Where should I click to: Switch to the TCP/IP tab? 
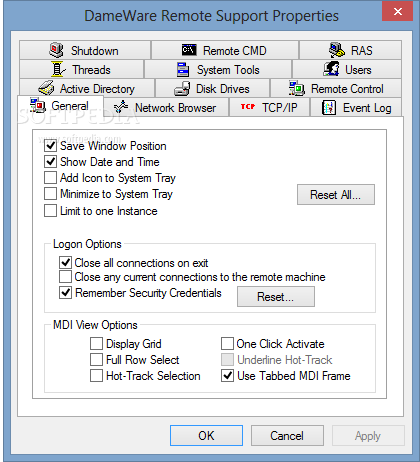click(x=269, y=107)
